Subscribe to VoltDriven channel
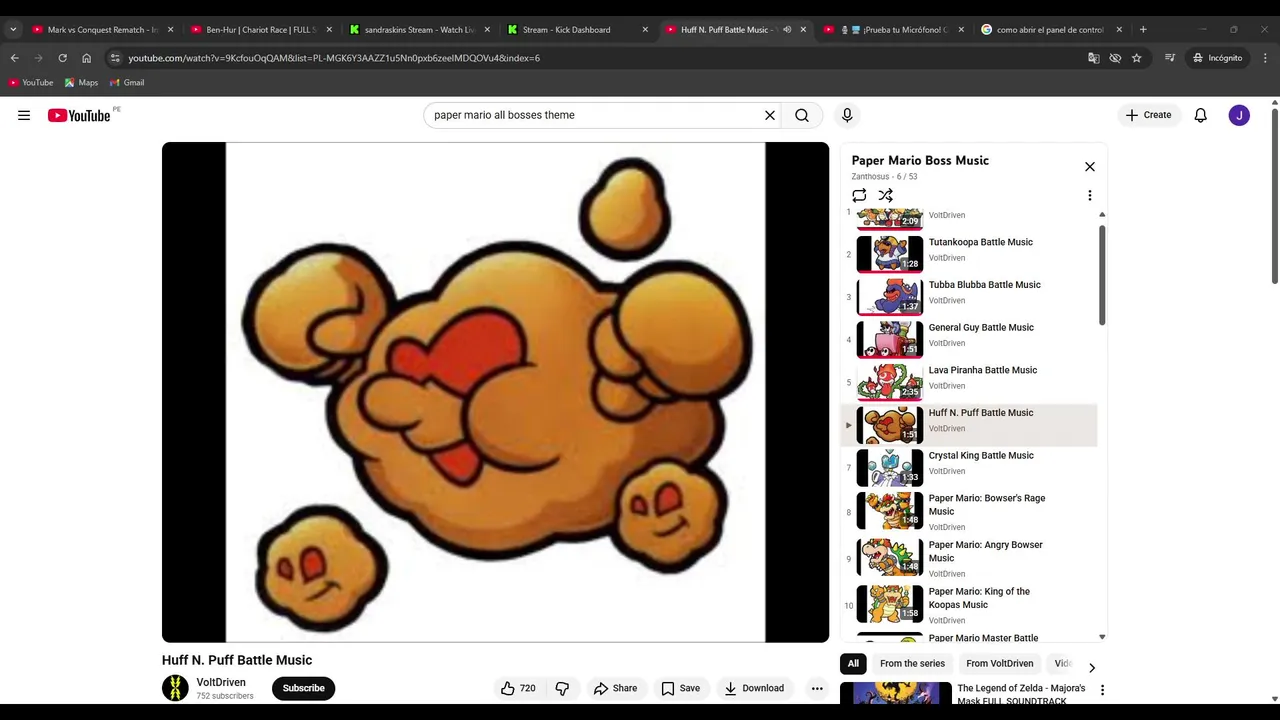Viewport: 1280px width, 720px height. [303, 688]
